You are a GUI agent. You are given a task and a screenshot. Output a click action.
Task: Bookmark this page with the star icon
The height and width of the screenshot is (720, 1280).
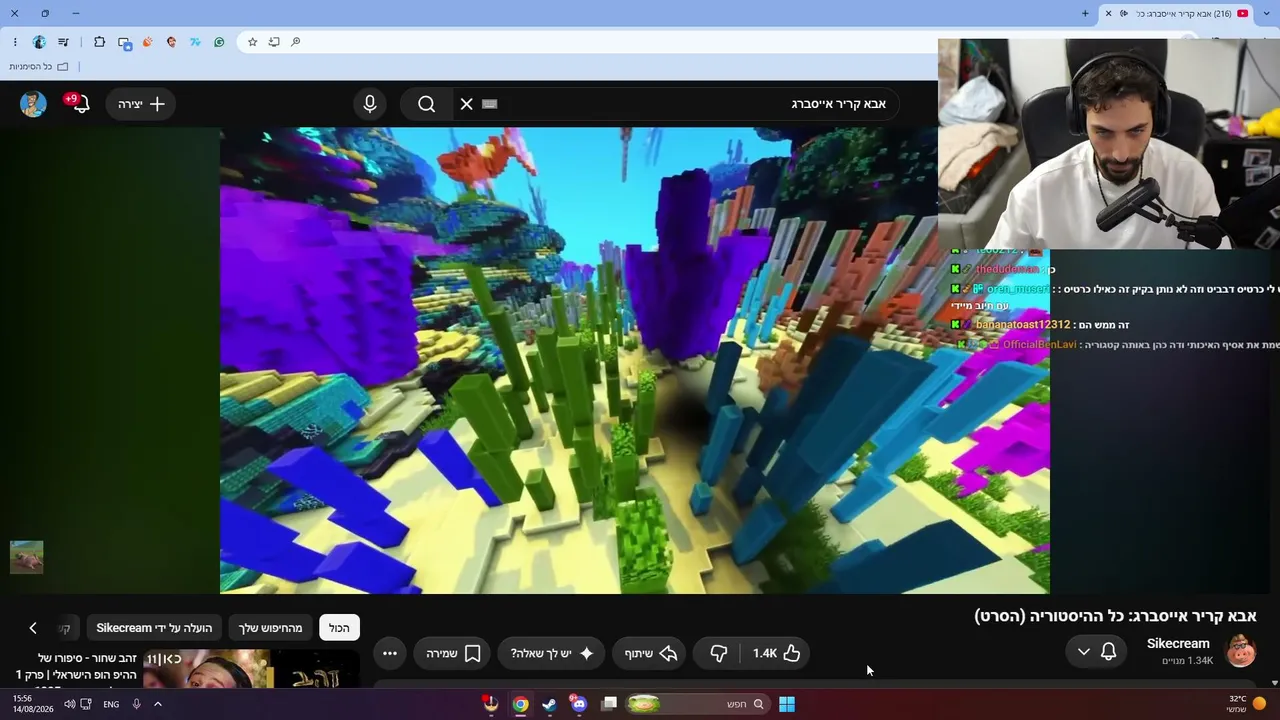pos(252,42)
